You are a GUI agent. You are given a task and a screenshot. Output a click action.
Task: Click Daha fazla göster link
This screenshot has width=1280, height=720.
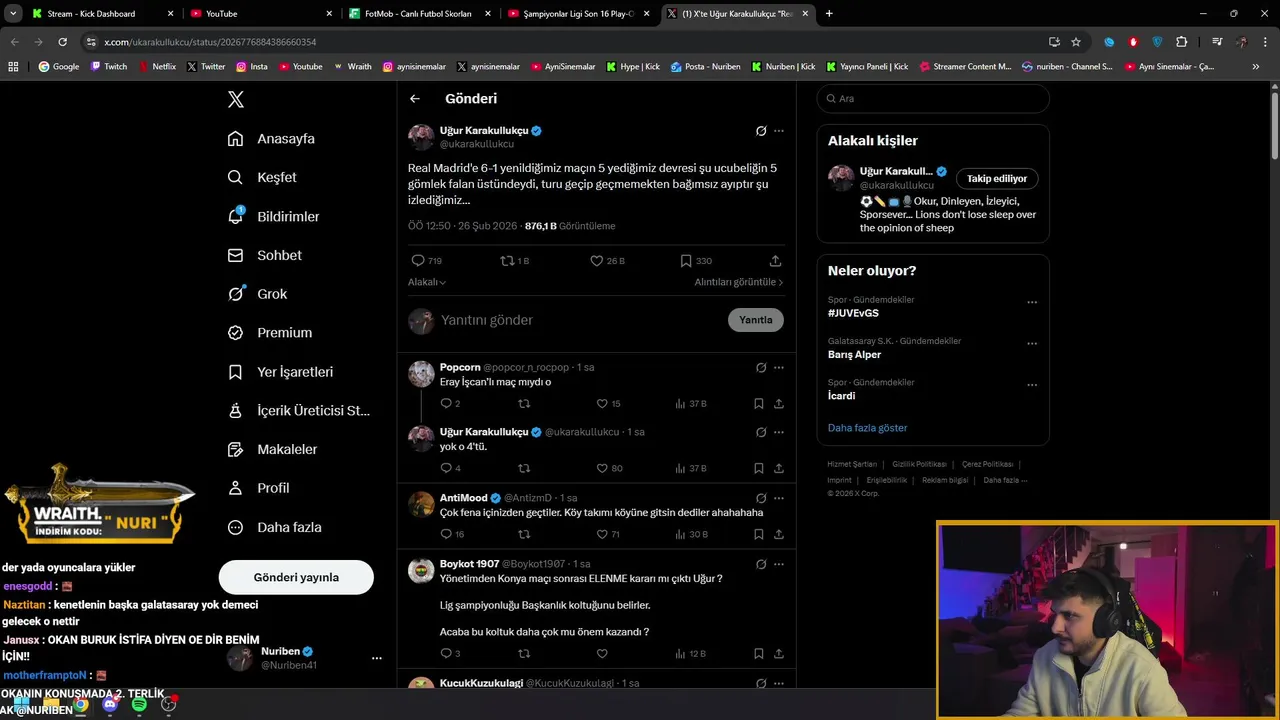[x=867, y=428]
